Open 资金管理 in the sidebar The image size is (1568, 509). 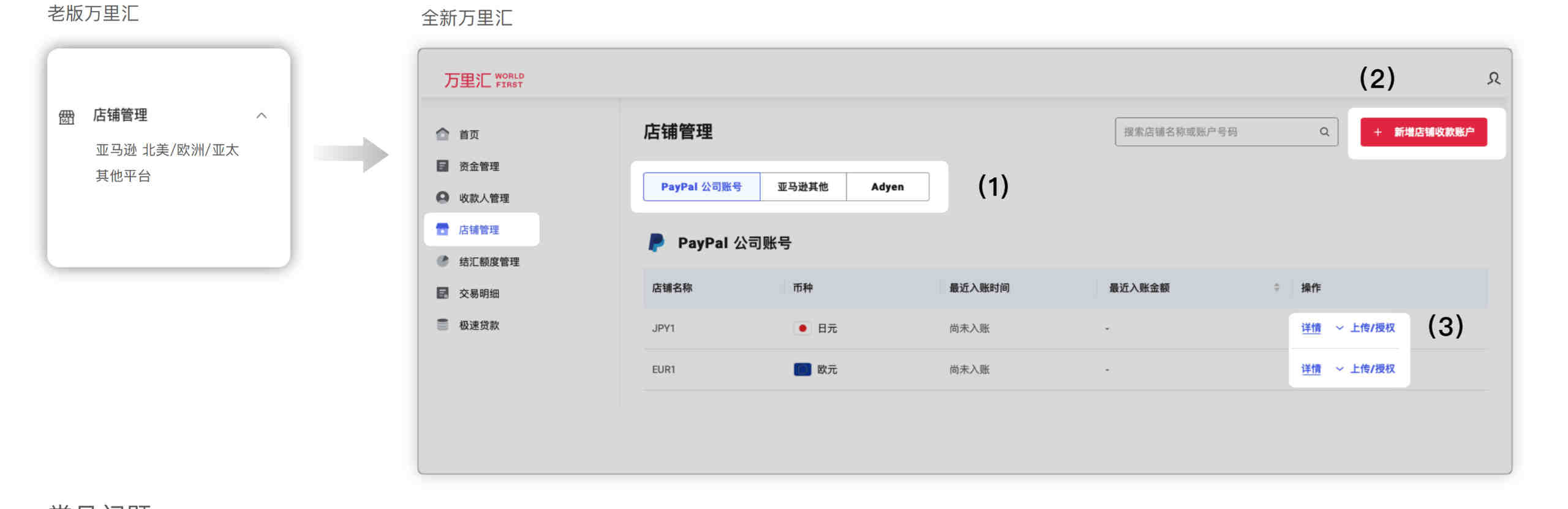[479, 166]
